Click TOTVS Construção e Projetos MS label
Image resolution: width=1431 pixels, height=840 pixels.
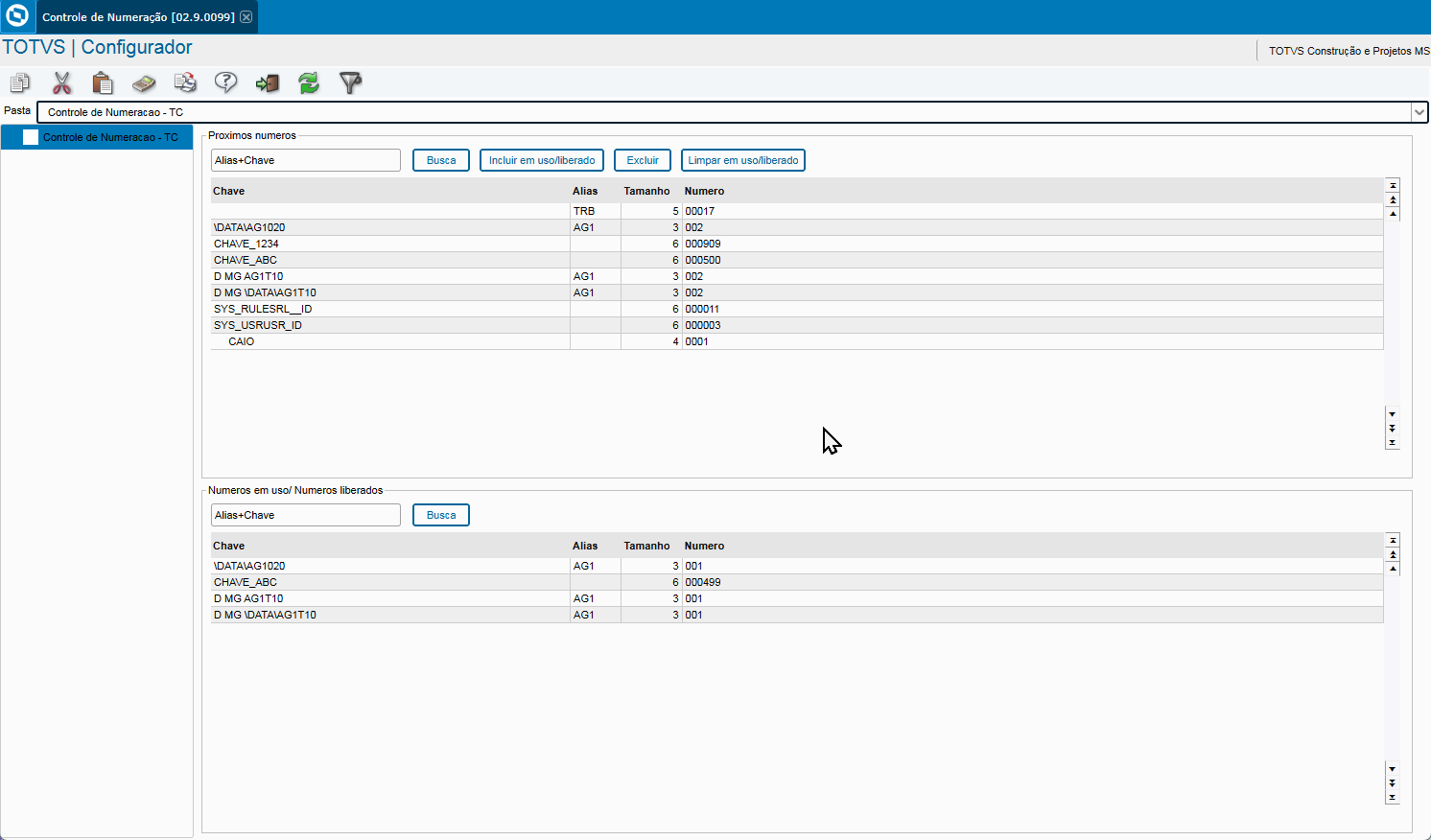click(x=1349, y=51)
